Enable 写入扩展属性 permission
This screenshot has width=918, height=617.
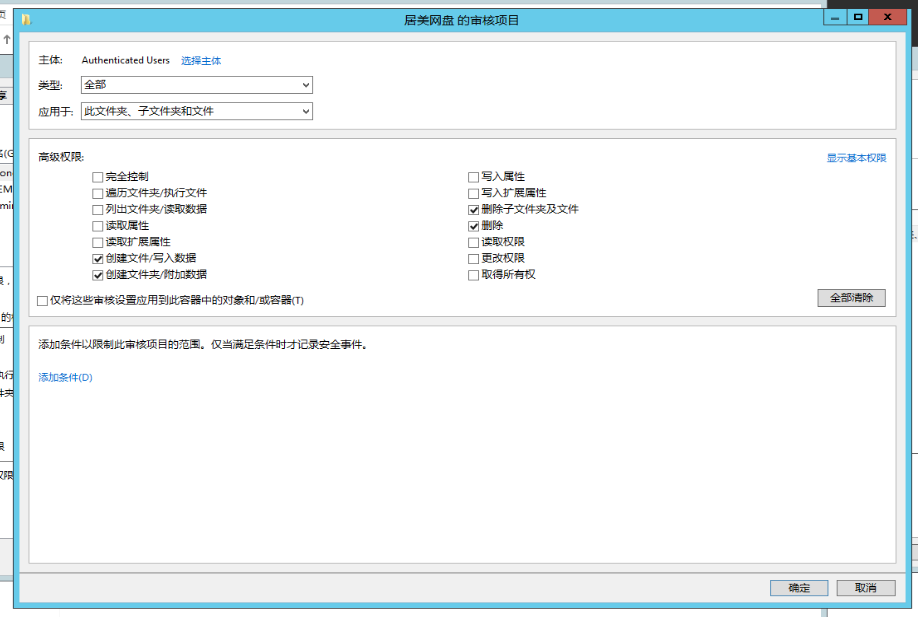[x=474, y=193]
